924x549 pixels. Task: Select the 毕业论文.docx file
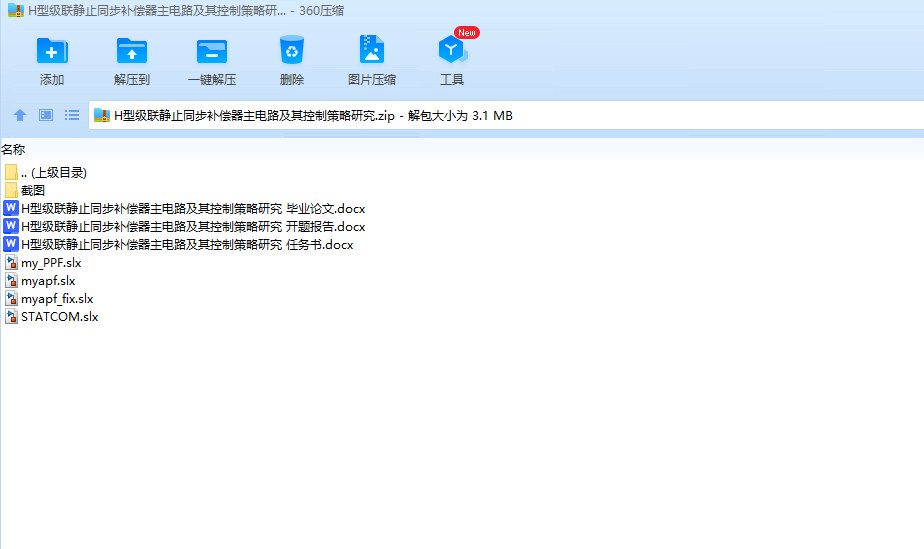click(193, 209)
